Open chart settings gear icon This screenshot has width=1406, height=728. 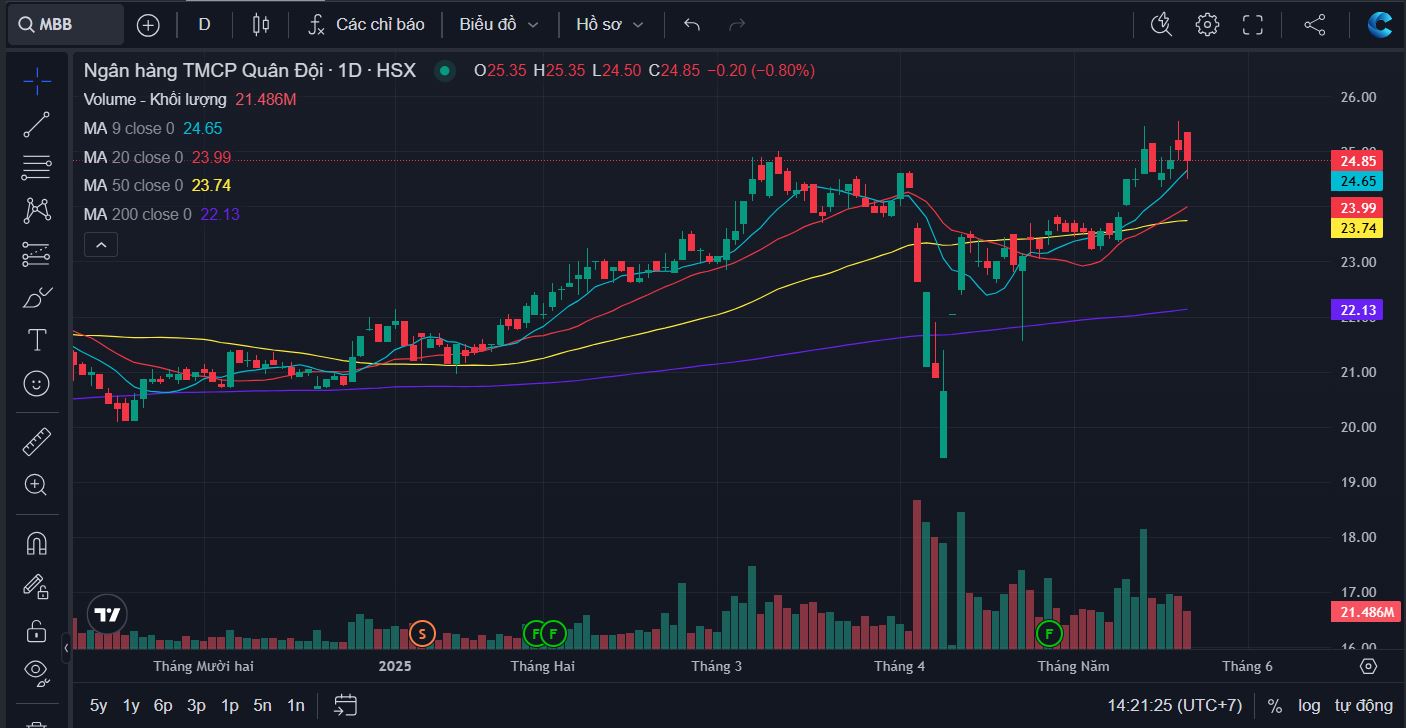coord(1207,25)
